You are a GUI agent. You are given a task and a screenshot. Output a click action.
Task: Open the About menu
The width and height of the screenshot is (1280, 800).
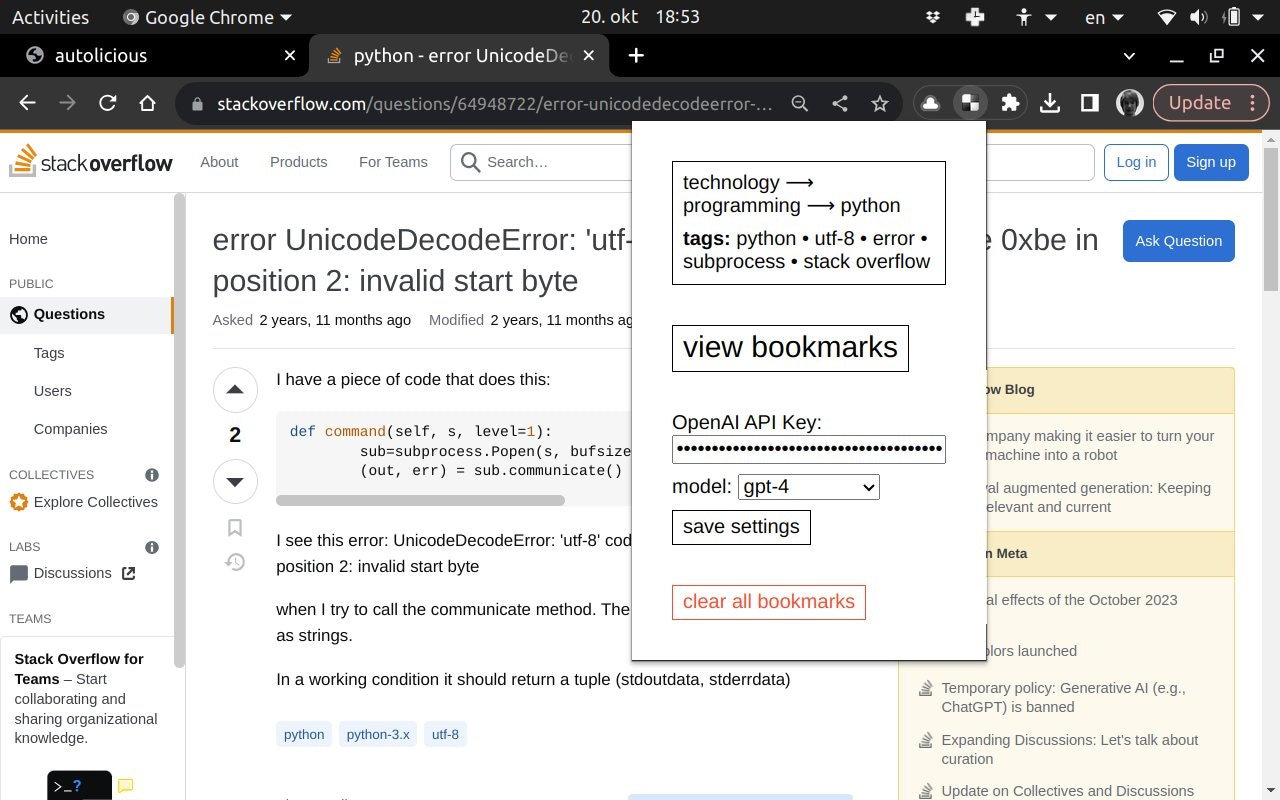point(219,162)
